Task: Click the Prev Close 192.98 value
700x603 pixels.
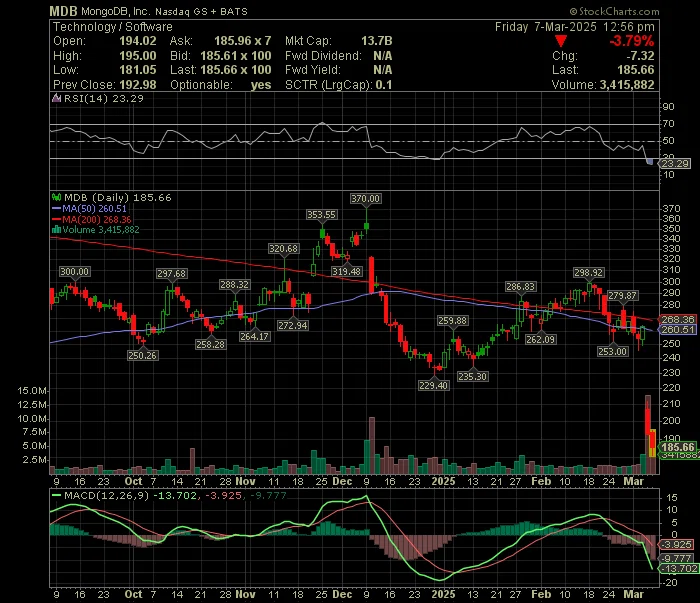Action: (138, 85)
